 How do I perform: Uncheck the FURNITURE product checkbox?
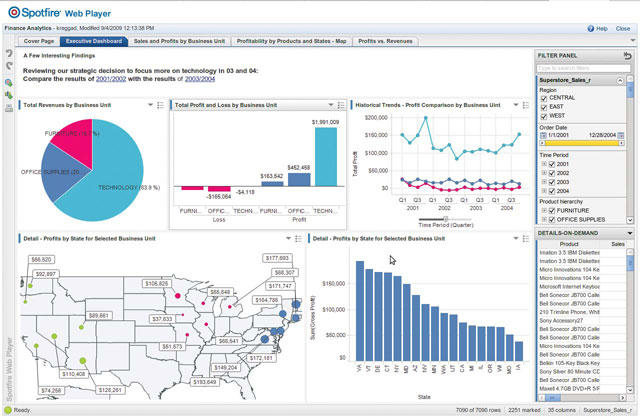552,211
